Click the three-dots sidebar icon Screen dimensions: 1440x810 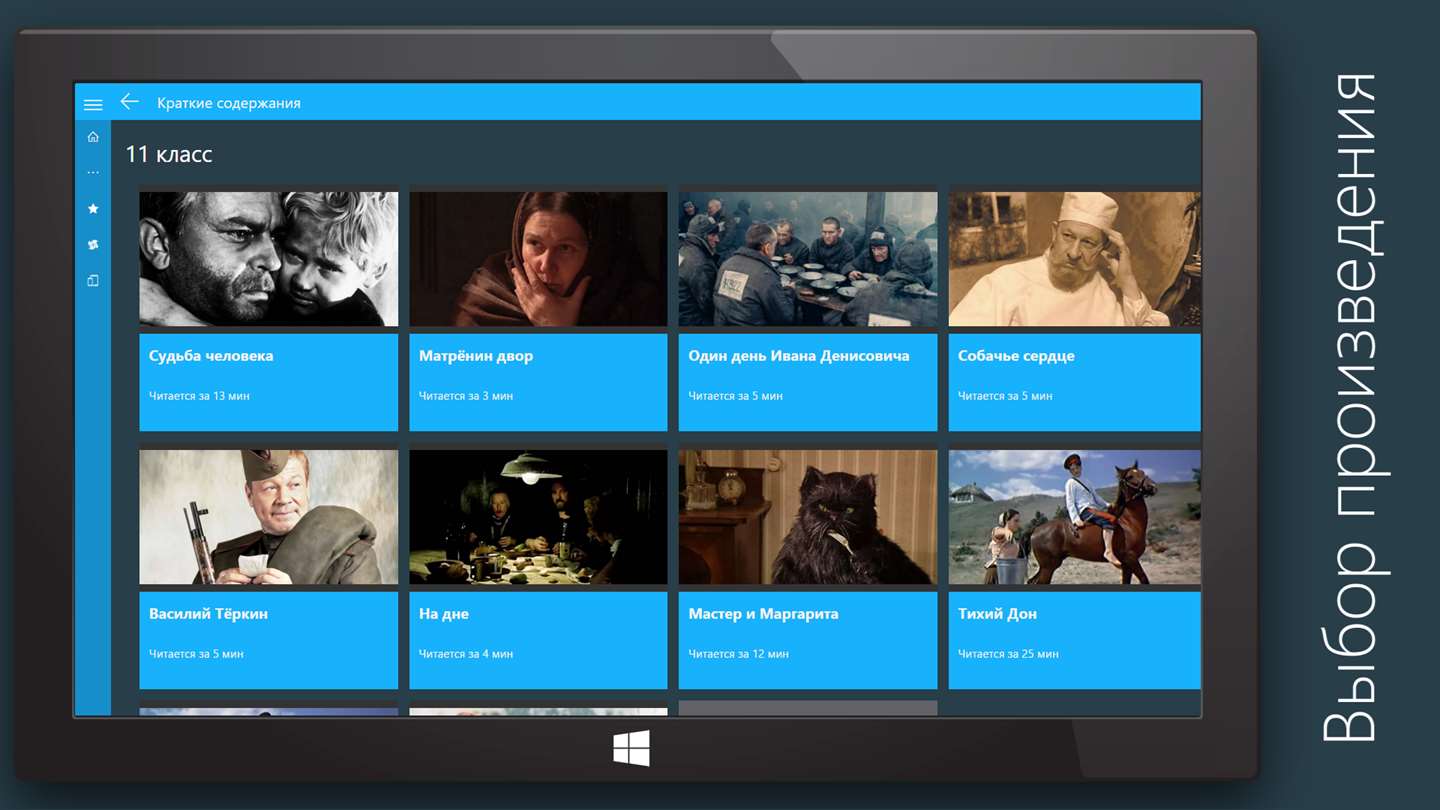[93, 173]
